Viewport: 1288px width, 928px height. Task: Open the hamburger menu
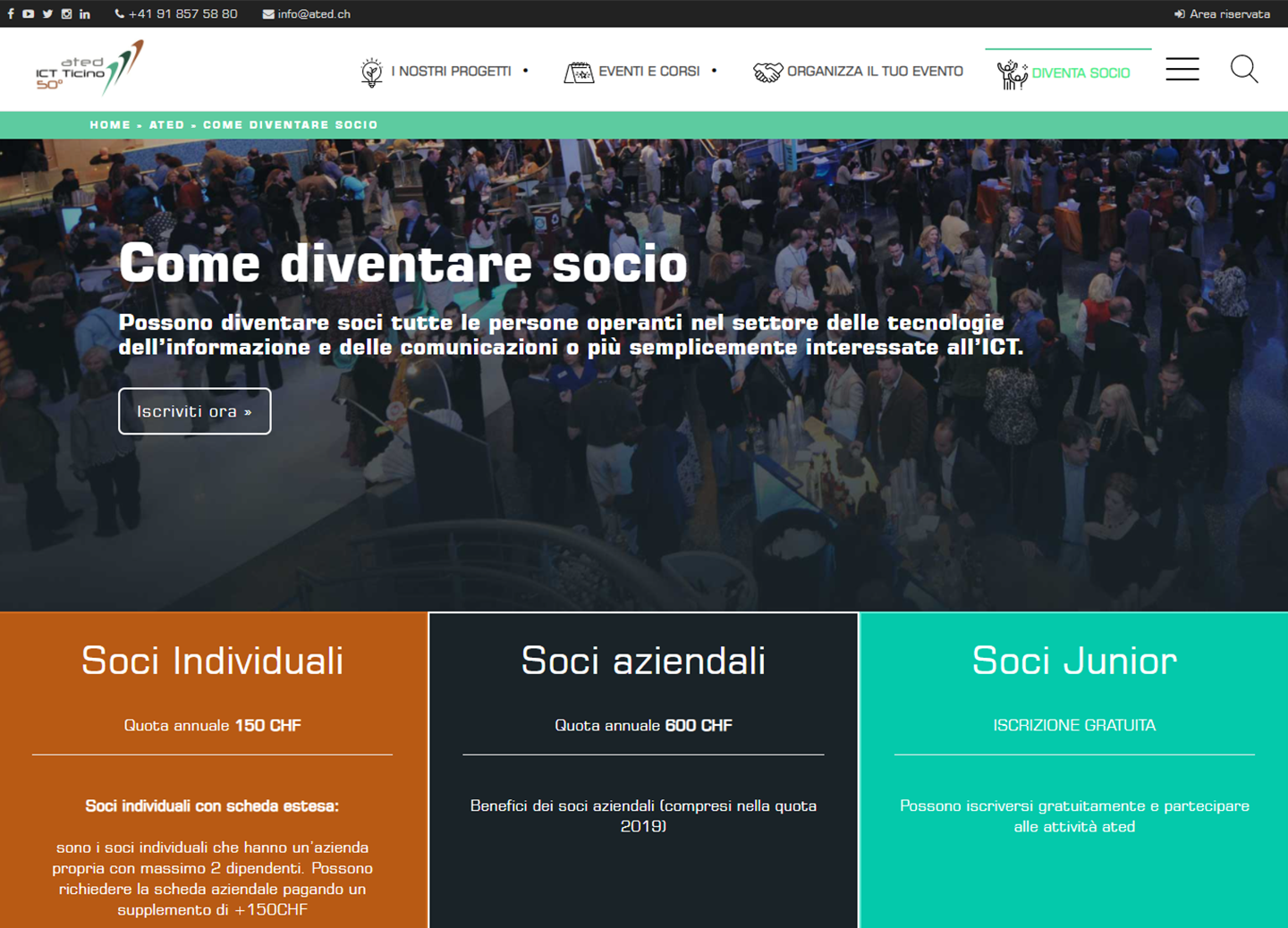[1182, 69]
